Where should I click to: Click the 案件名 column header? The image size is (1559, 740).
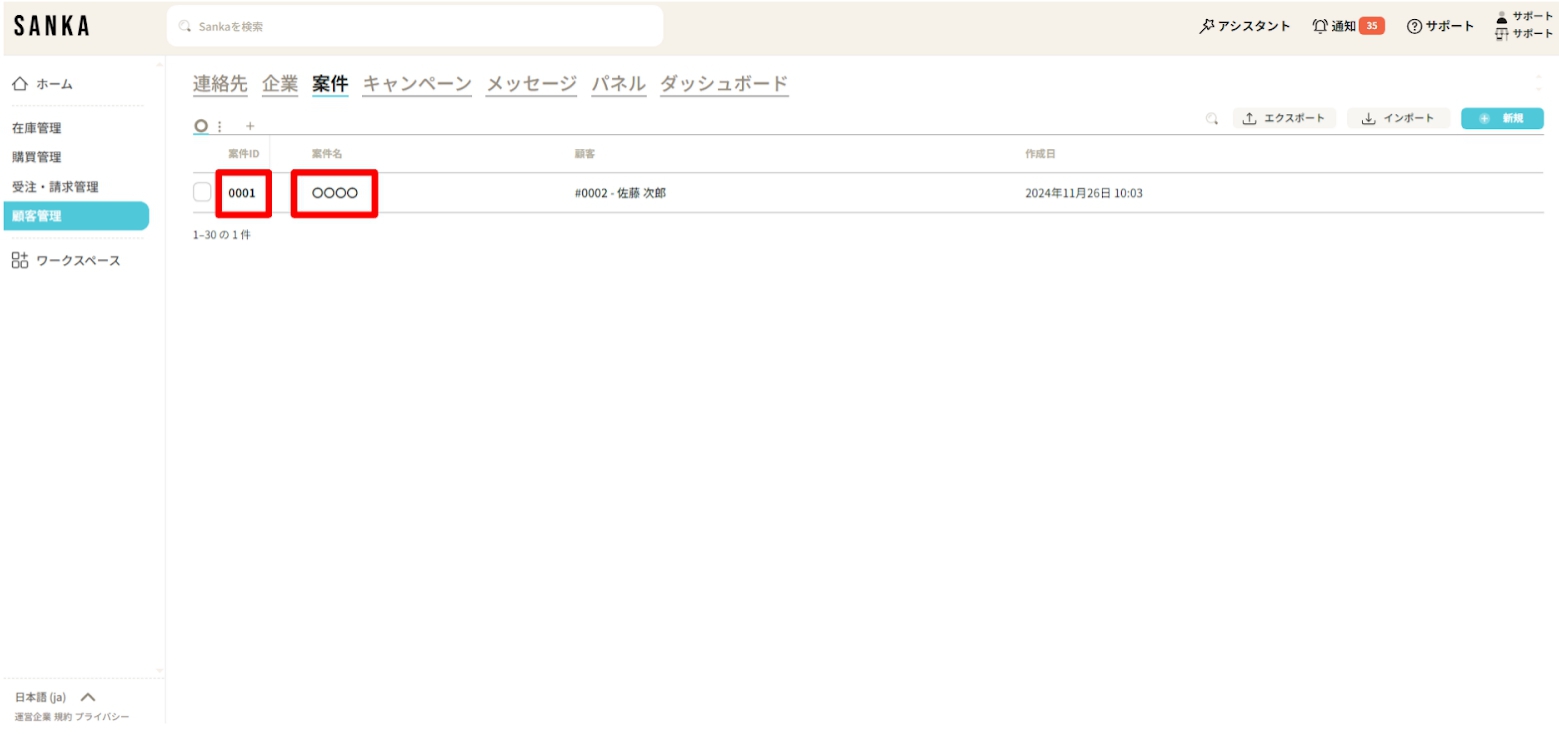tap(327, 154)
